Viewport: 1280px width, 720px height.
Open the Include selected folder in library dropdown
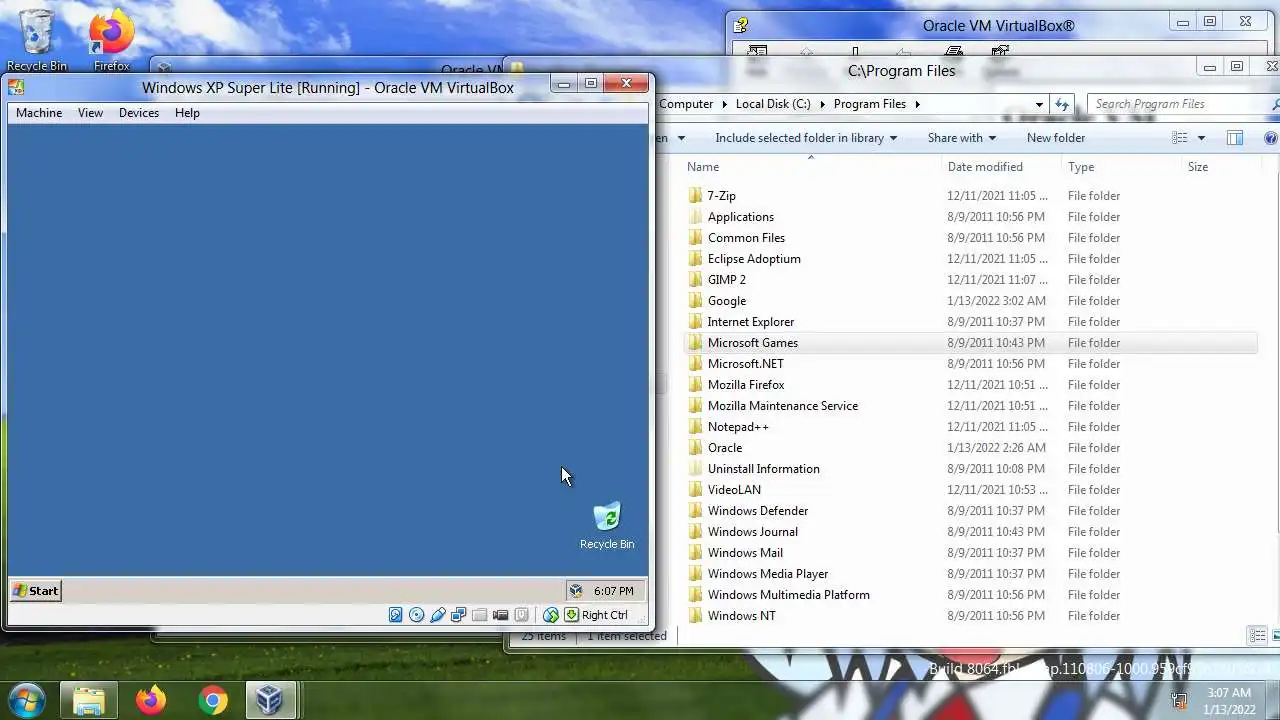pyautogui.click(x=806, y=138)
